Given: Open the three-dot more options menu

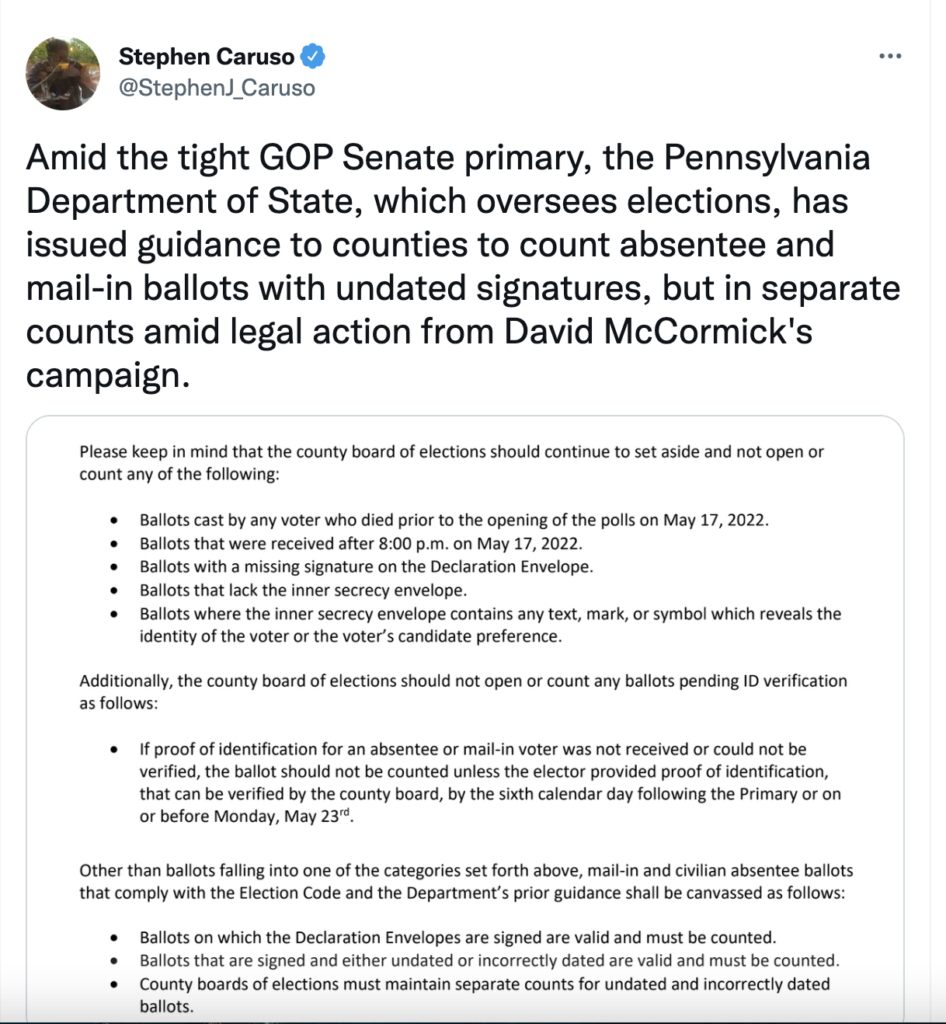Looking at the screenshot, I should (889, 56).
